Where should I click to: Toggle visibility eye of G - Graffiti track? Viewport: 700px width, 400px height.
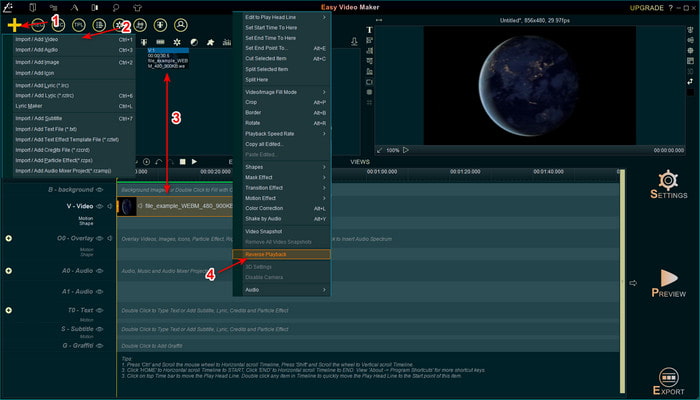click(x=100, y=346)
